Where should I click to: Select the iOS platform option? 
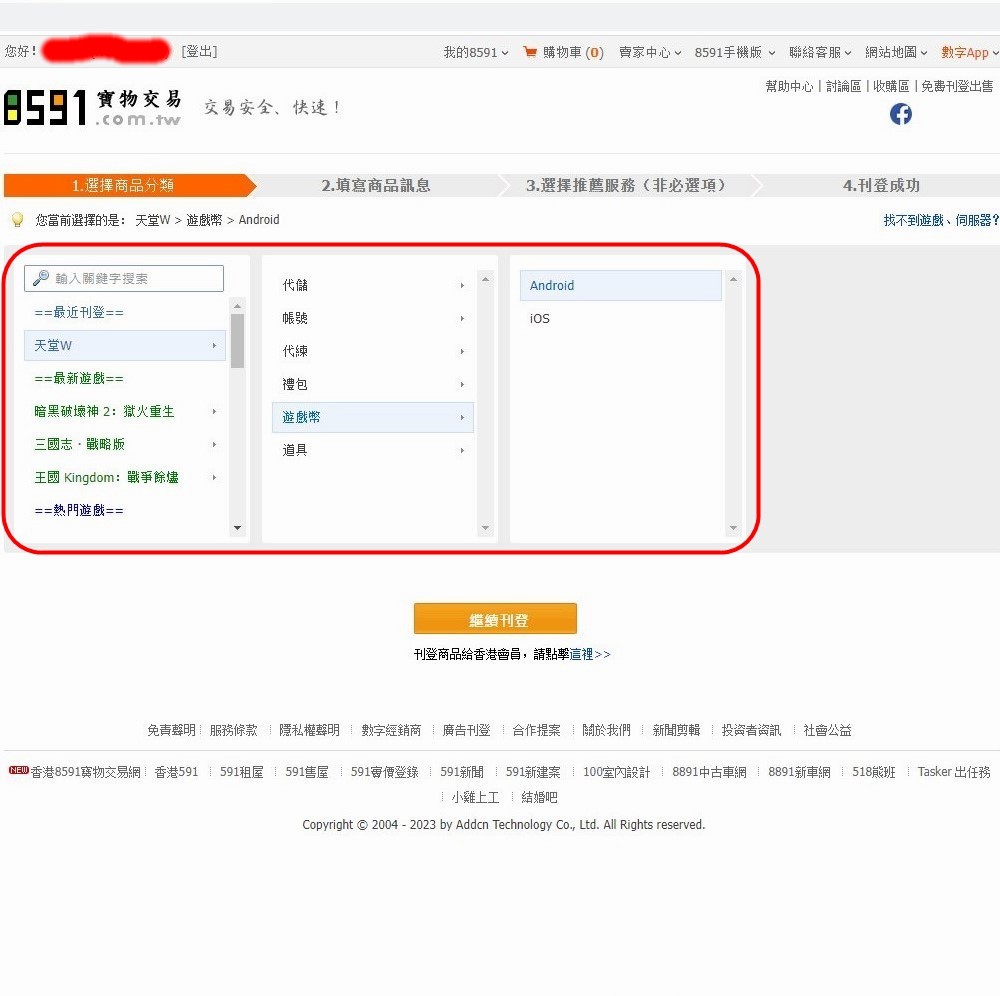[x=540, y=319]
